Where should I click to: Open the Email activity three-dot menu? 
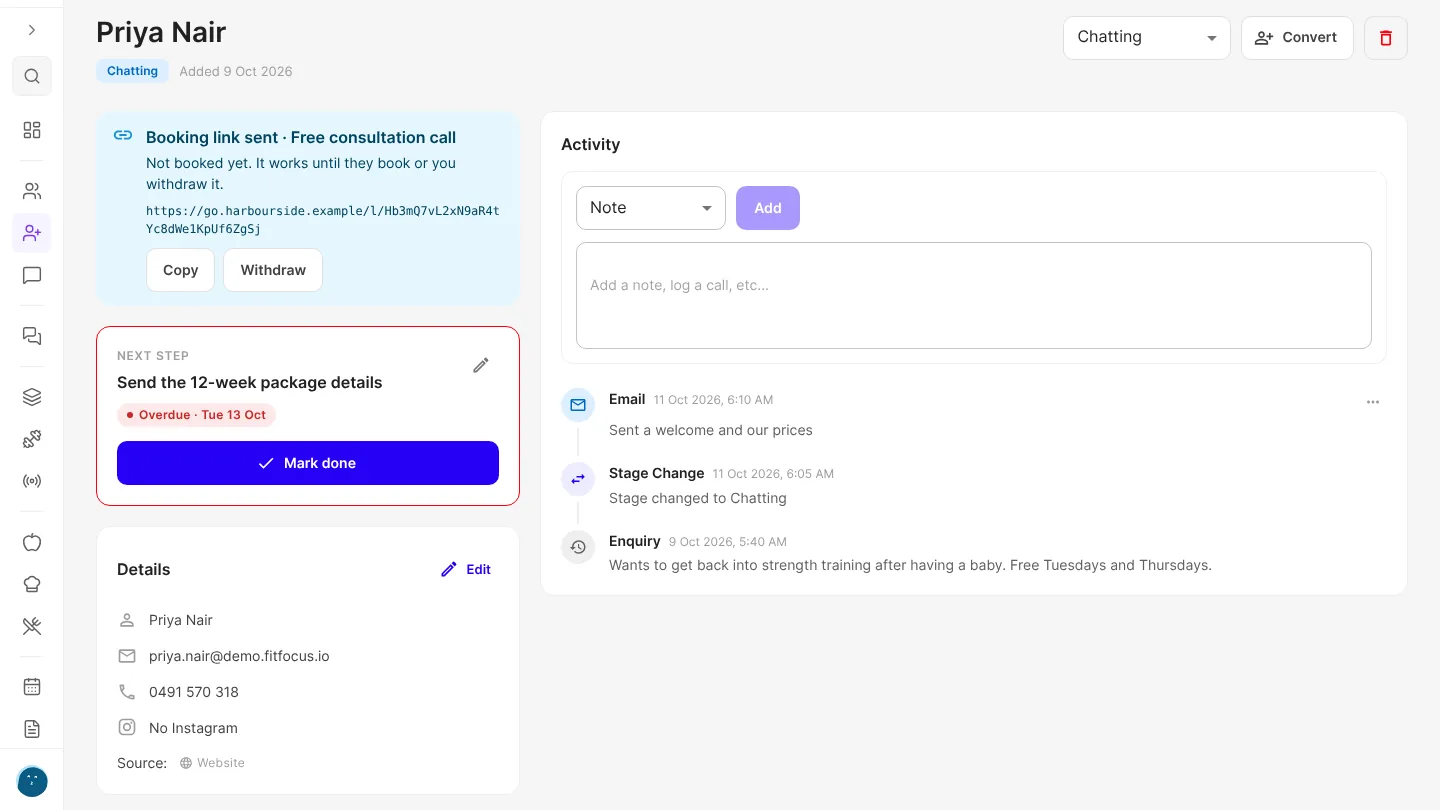tap(1373, 402)
